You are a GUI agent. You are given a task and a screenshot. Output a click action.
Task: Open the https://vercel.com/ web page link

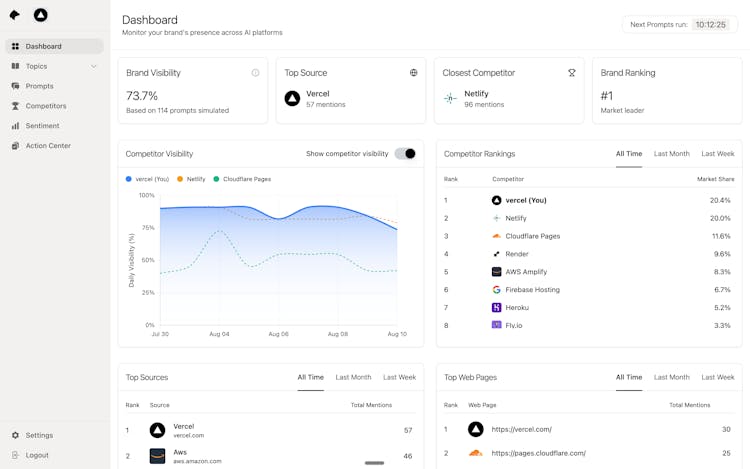[521, 429]
